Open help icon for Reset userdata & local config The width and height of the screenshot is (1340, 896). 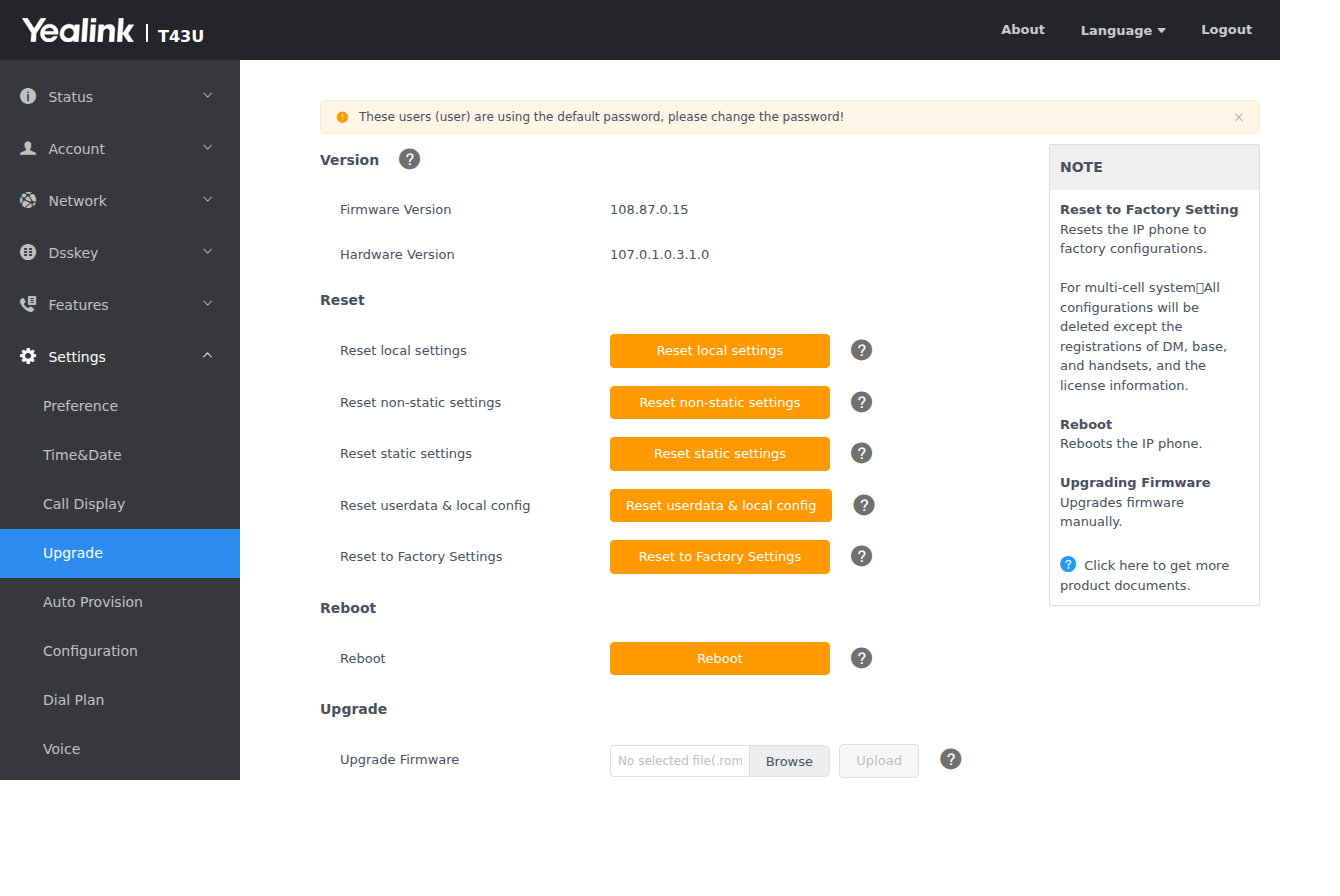pyautogui.click(x=864, y=505)
